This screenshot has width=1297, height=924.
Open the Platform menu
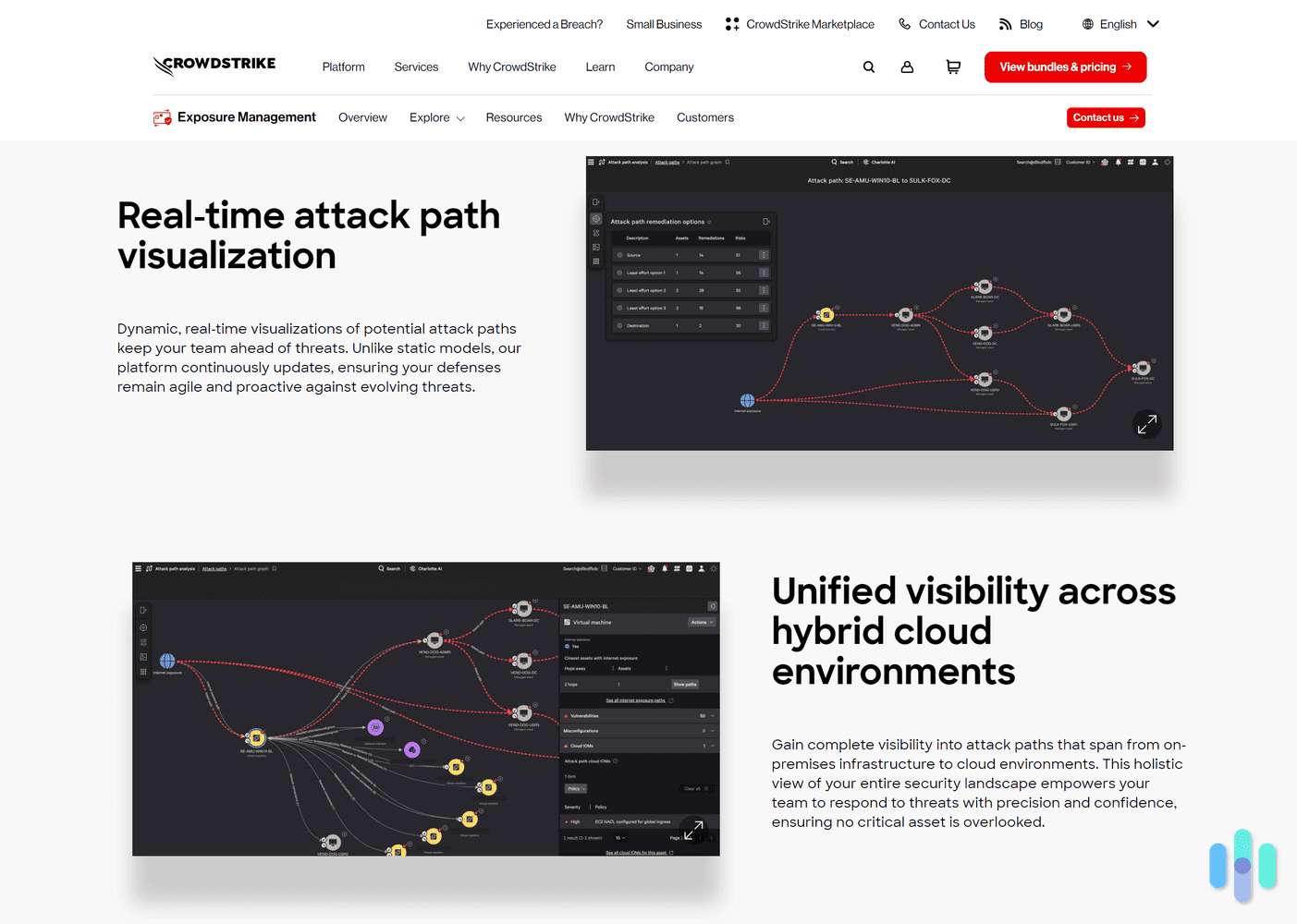[x=344, y=67]
